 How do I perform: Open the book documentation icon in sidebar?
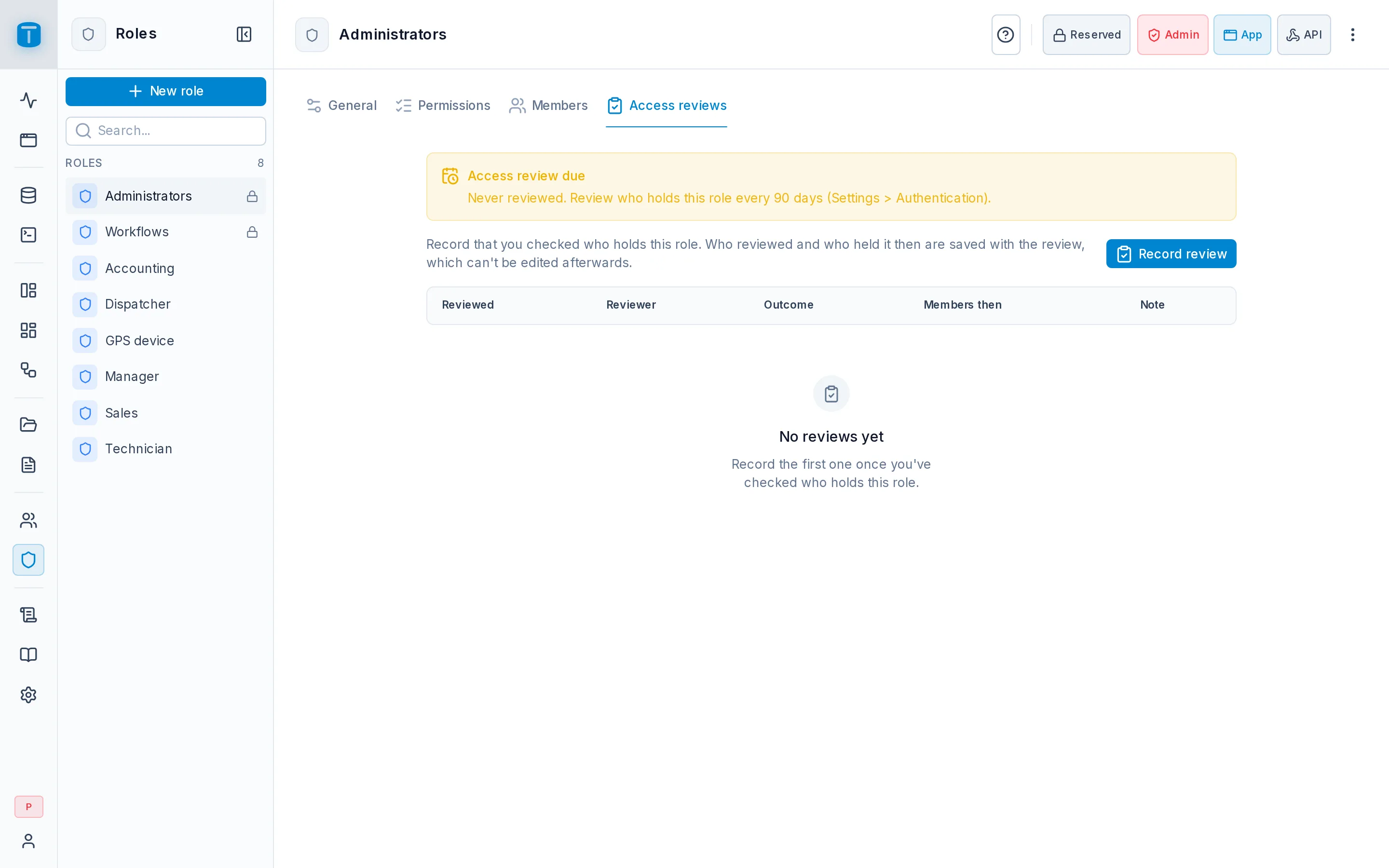pos(29,654)
